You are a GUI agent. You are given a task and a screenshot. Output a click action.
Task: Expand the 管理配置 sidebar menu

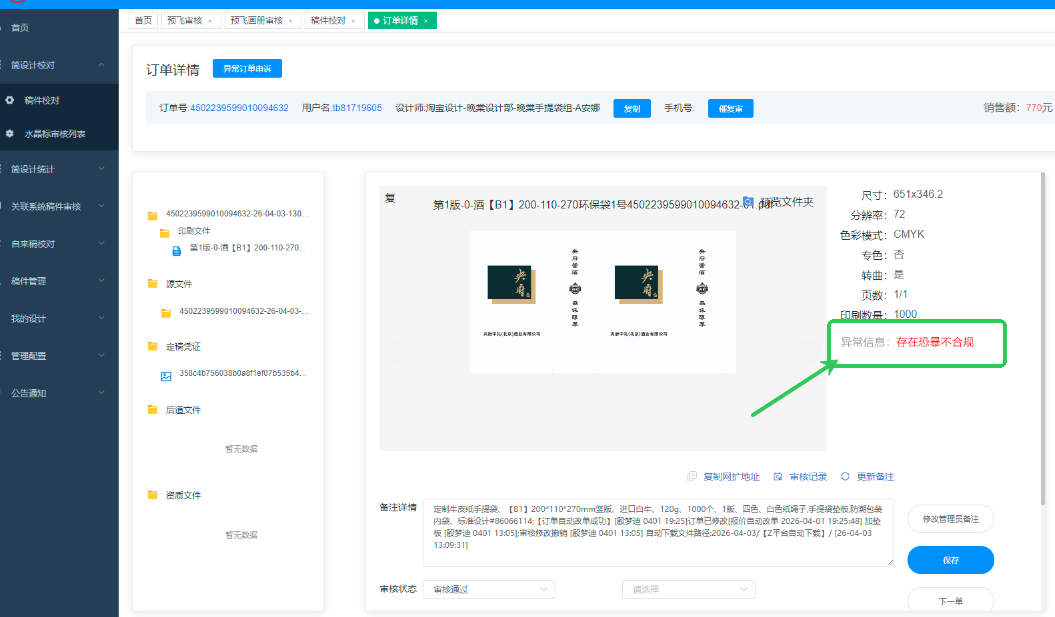pyautogui.click(x=102, y=355)
